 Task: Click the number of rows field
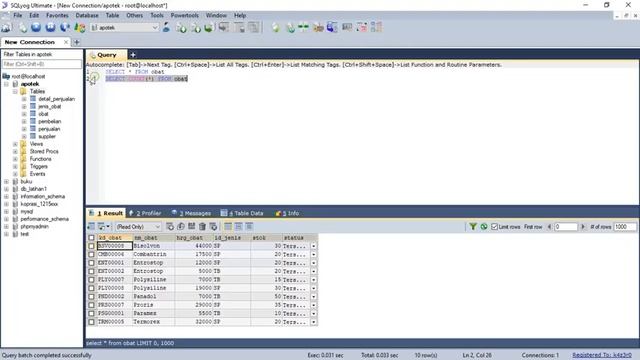pyautogui.click(x=625, y=227)
